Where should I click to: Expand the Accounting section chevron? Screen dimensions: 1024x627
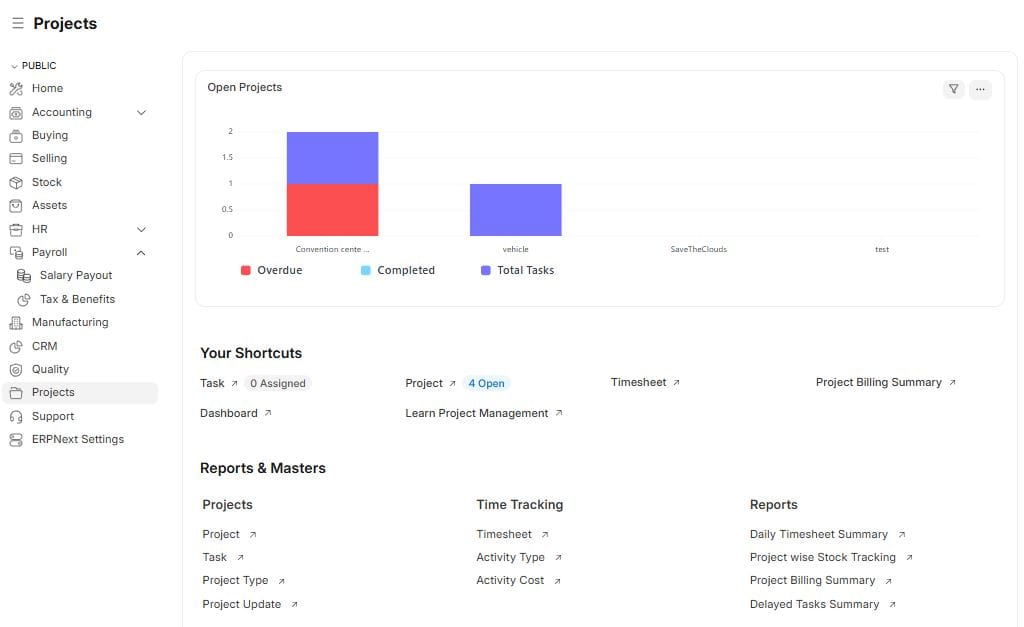[x=141, y=112]
